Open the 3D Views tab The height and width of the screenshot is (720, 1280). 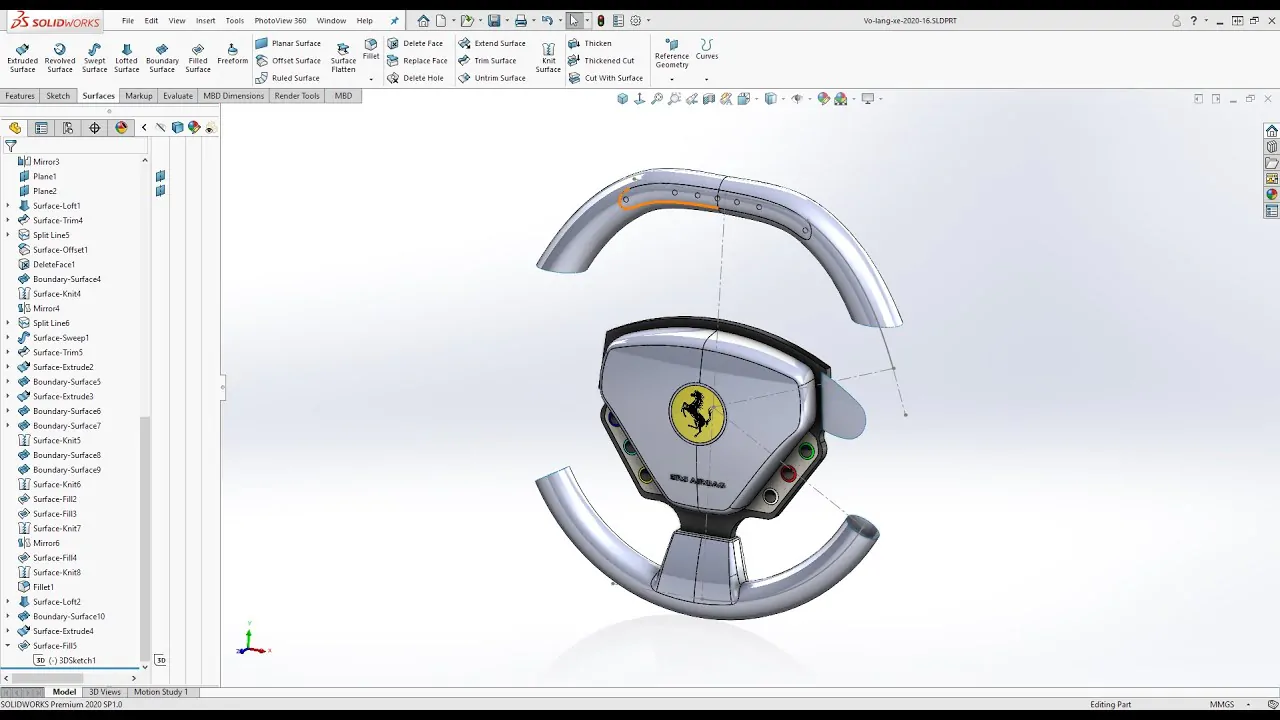pos(105,692)
